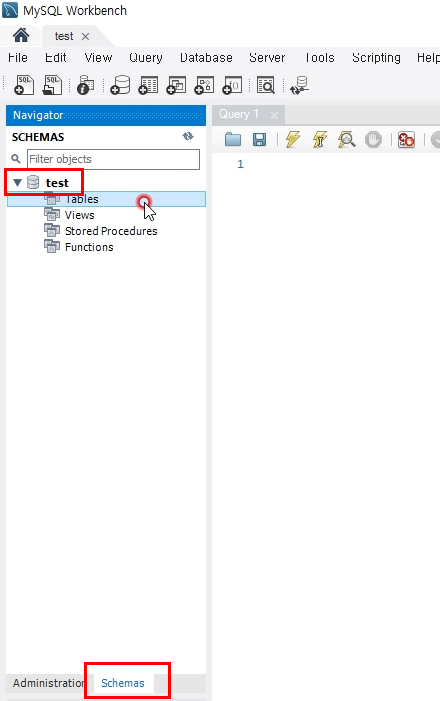Create a new stored procedure icon
This screenshot has width=440, height=701.
(204, 85)
